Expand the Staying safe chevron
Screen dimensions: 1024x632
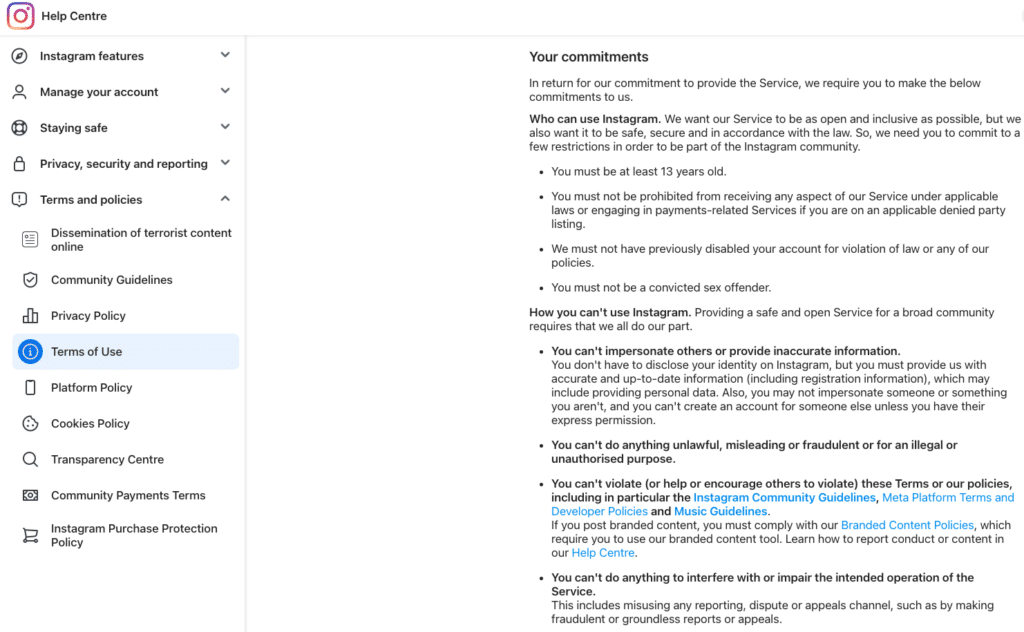(x=225, y=127)
